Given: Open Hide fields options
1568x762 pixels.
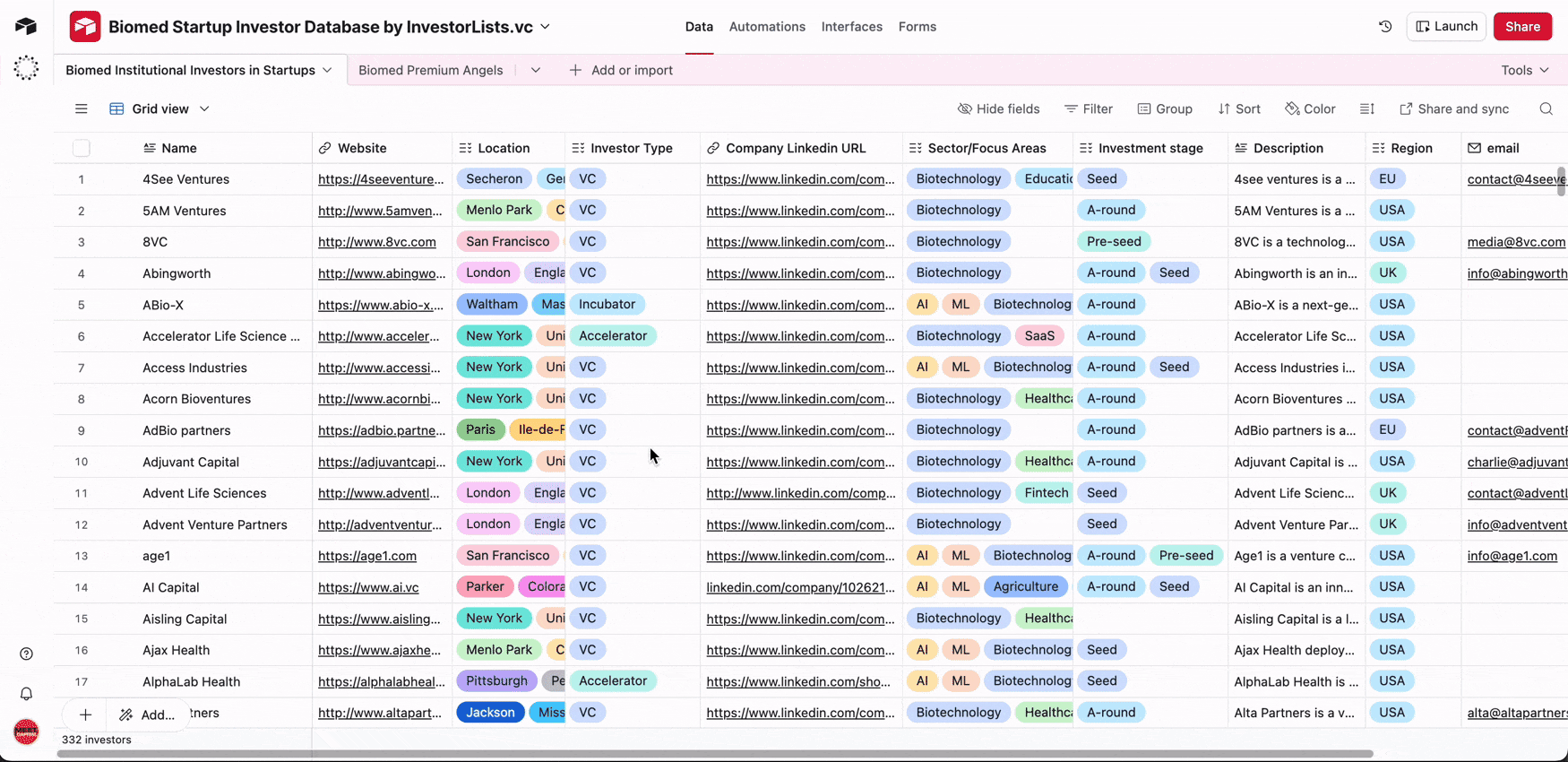Looking at the screenshot, I should tap(998, 108).
